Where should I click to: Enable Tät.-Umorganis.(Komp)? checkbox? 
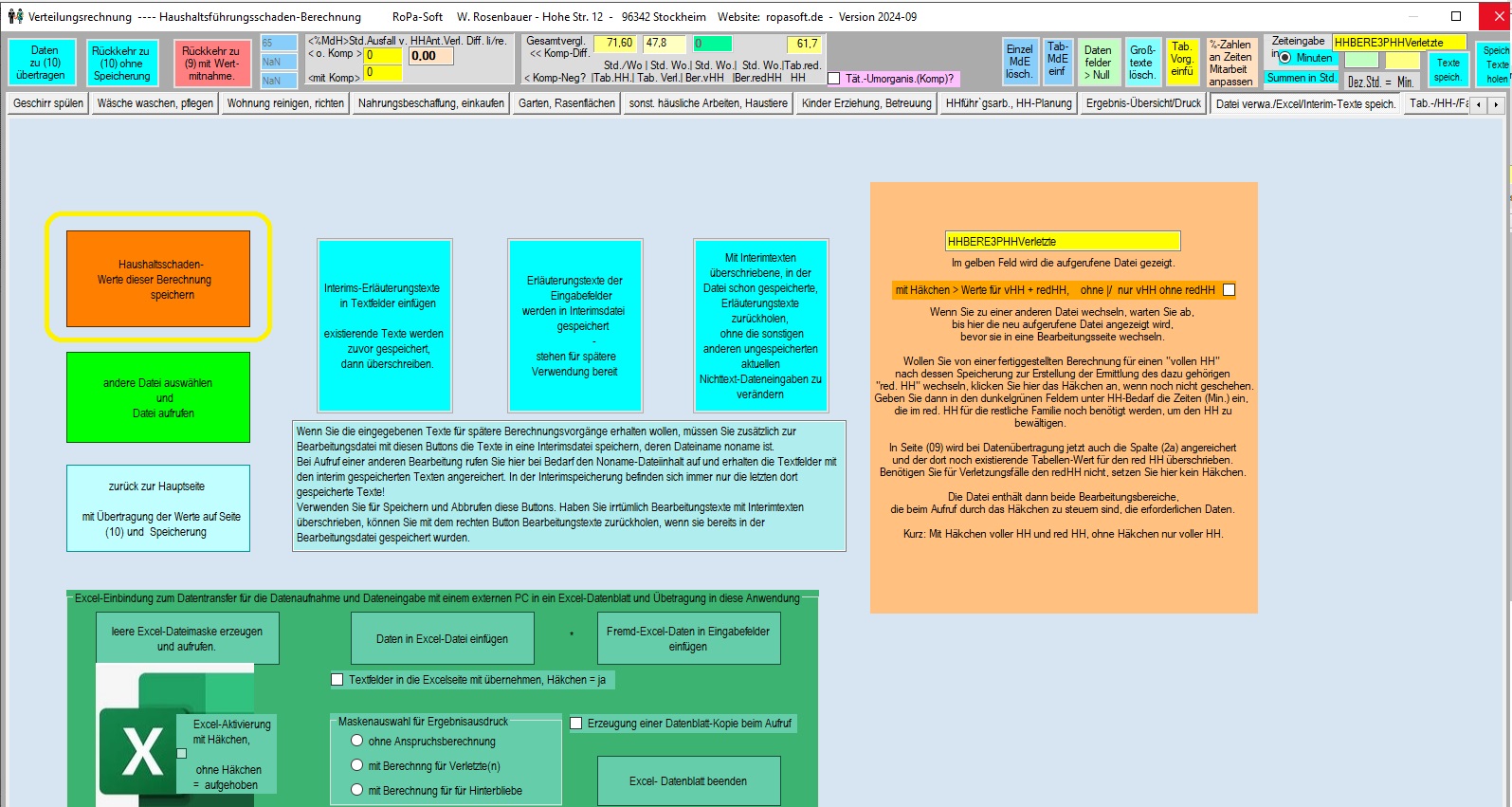coord(834,79)
